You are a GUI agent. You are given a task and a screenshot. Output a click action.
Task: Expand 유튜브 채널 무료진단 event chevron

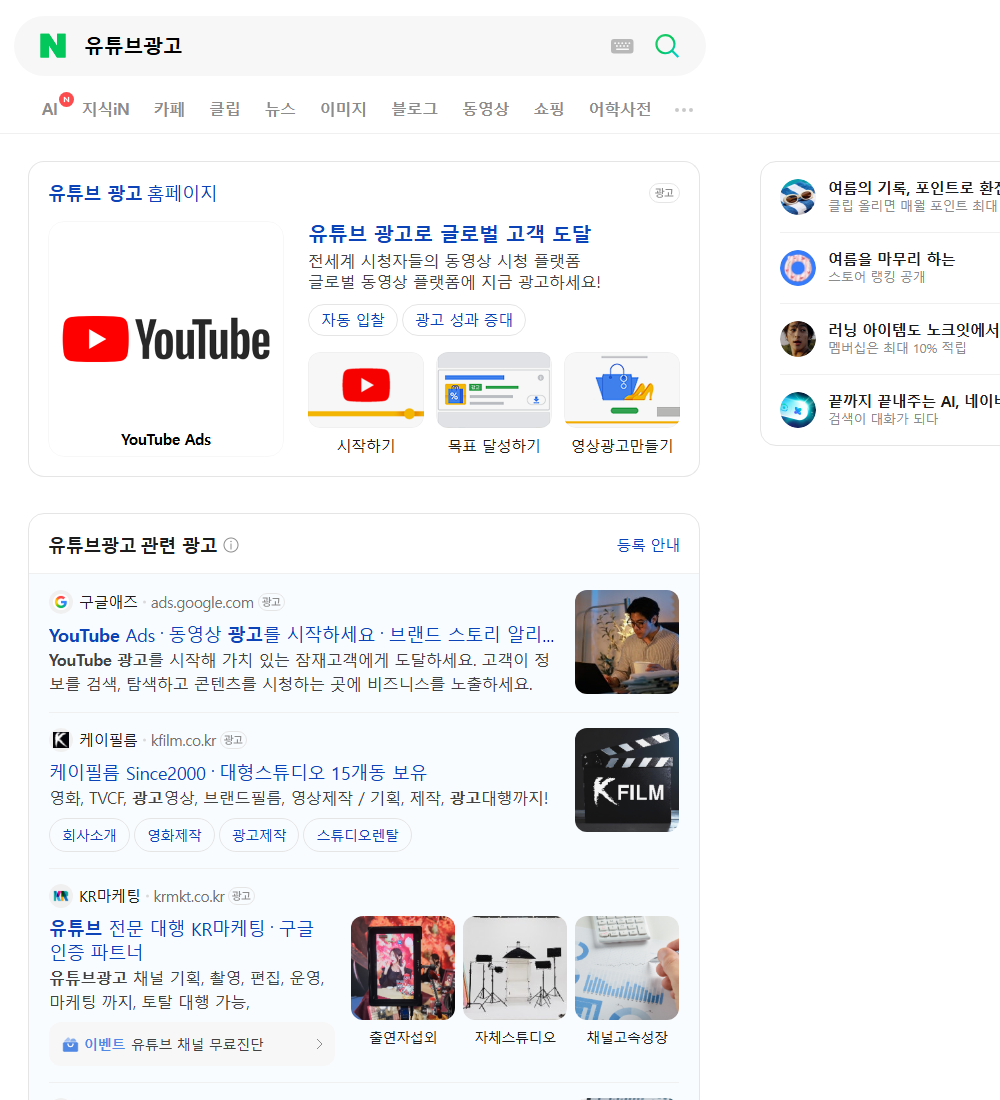coord(319,1044)
